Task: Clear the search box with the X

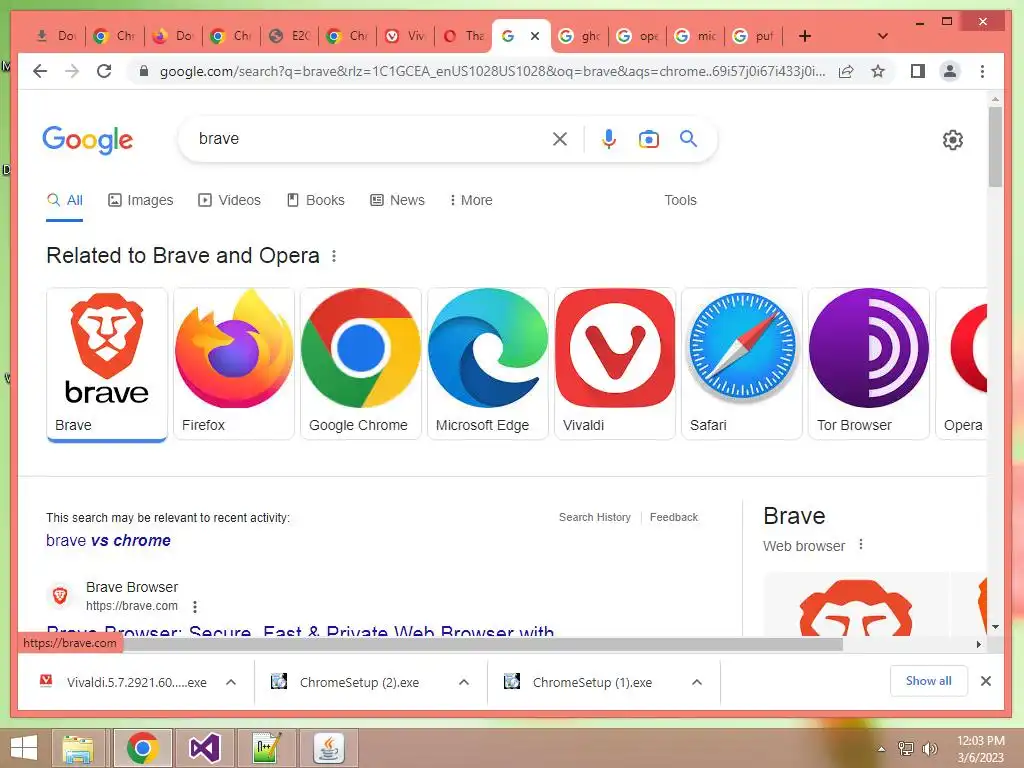Action: [560, 139]
